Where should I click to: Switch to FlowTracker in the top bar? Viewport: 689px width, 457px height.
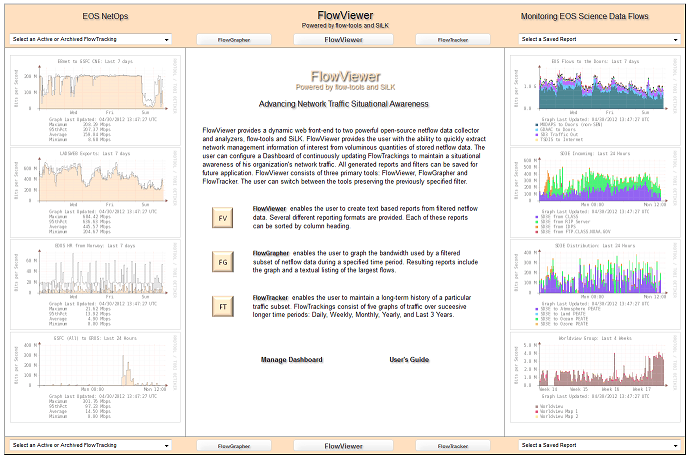[453, 40]
